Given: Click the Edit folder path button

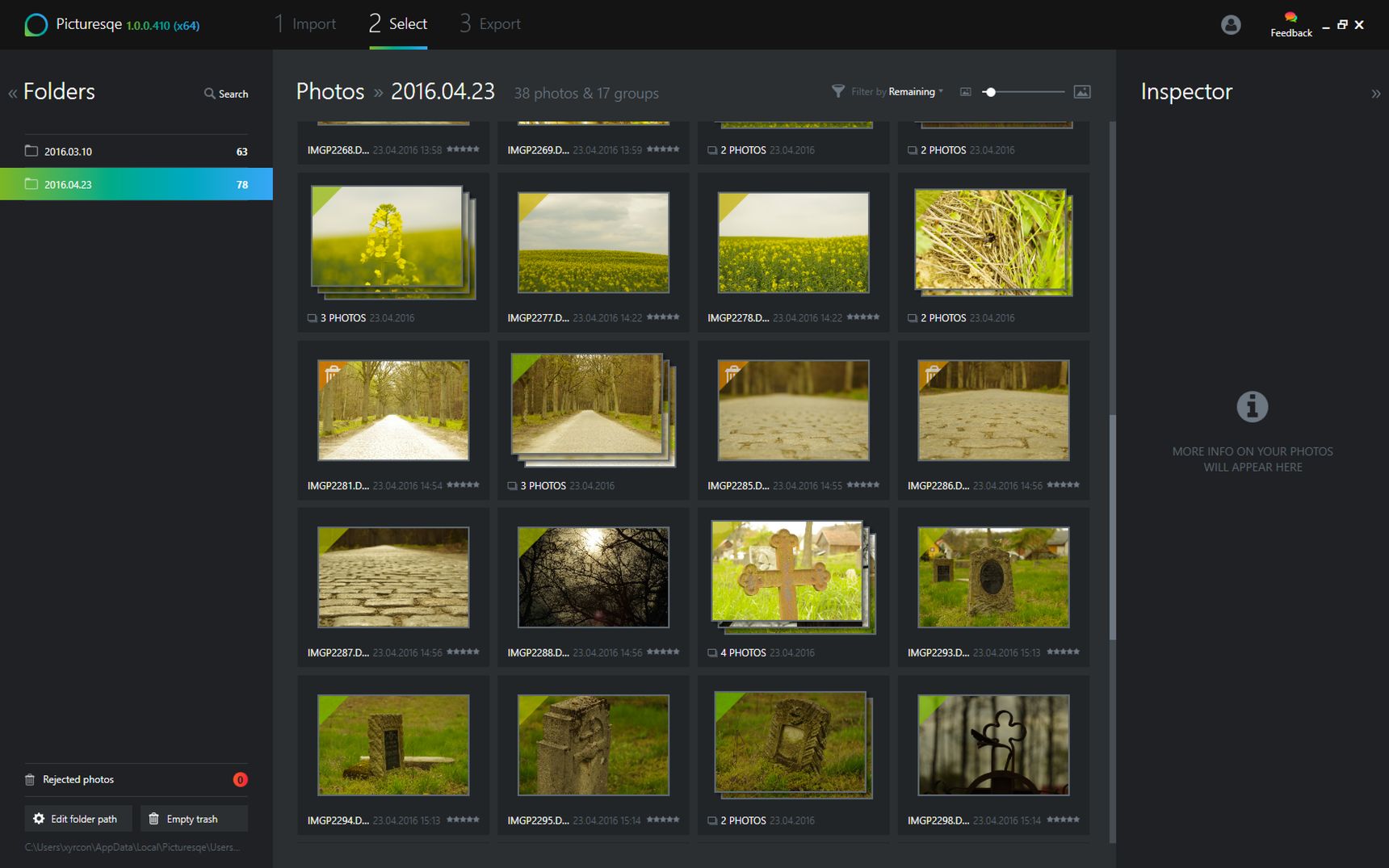Looking at the screenshot, I should [x=78, y=819].
